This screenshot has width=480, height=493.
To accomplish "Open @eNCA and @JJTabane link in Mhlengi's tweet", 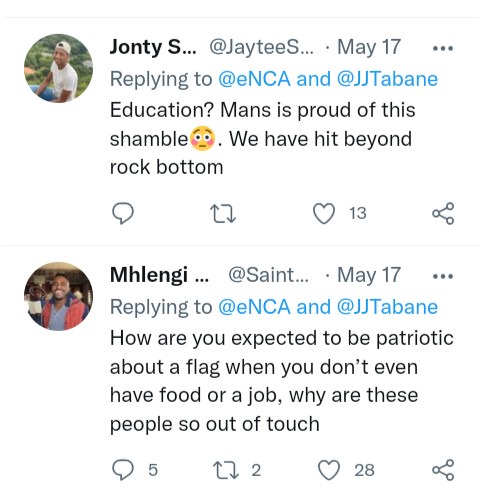I will pyautogui.click(x=328, y=307).
